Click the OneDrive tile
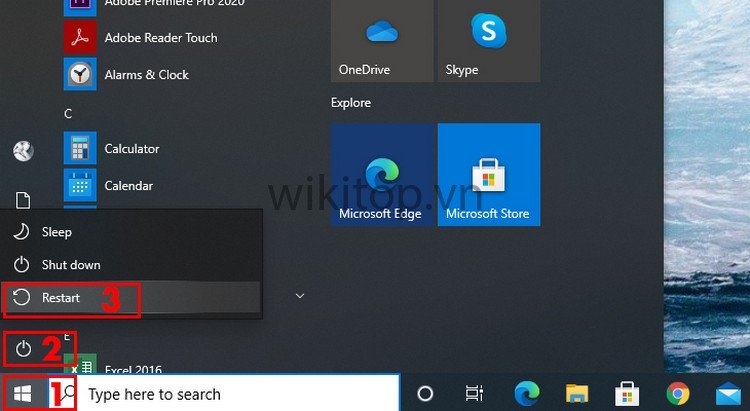The image size is (750, 411). [x=382, y=42]
